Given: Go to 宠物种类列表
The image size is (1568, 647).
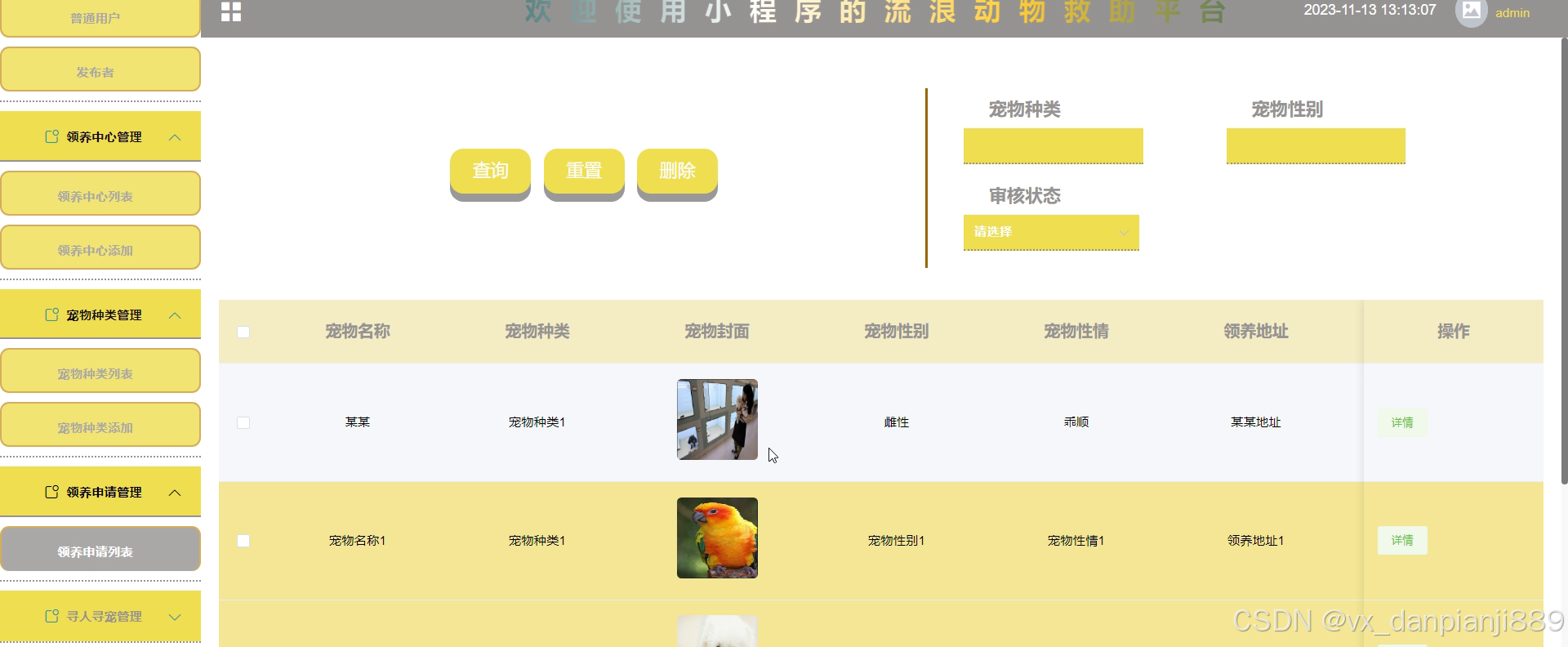Looking at the screenshot, I should 100,371.
